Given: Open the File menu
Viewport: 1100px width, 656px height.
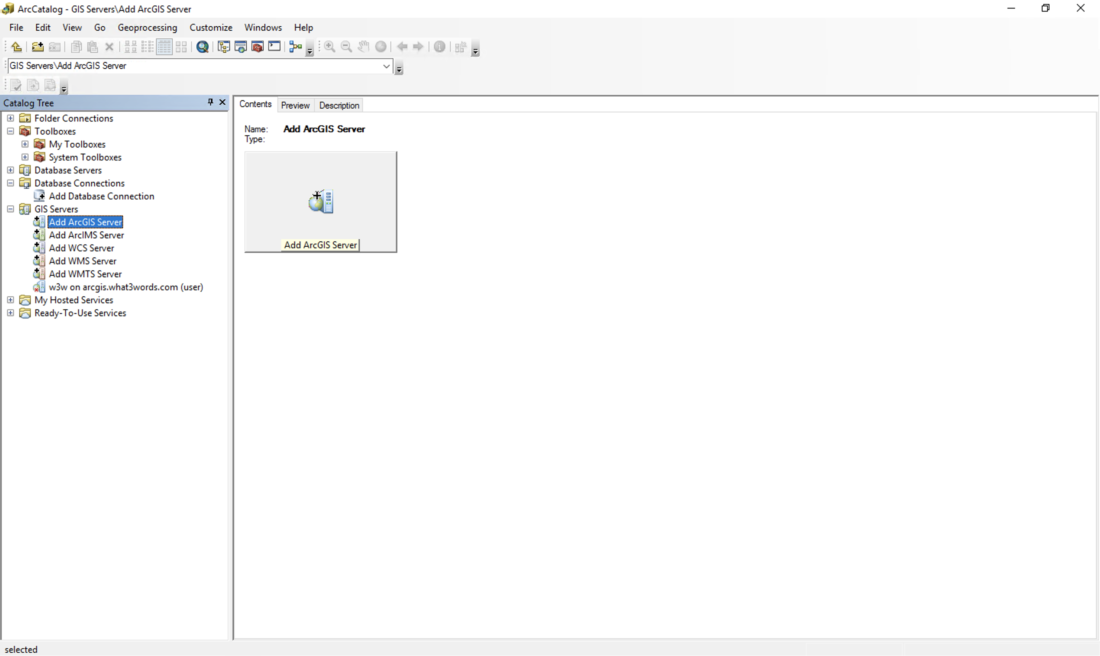Looking at the screenshot, I should [x=16, y=27].
